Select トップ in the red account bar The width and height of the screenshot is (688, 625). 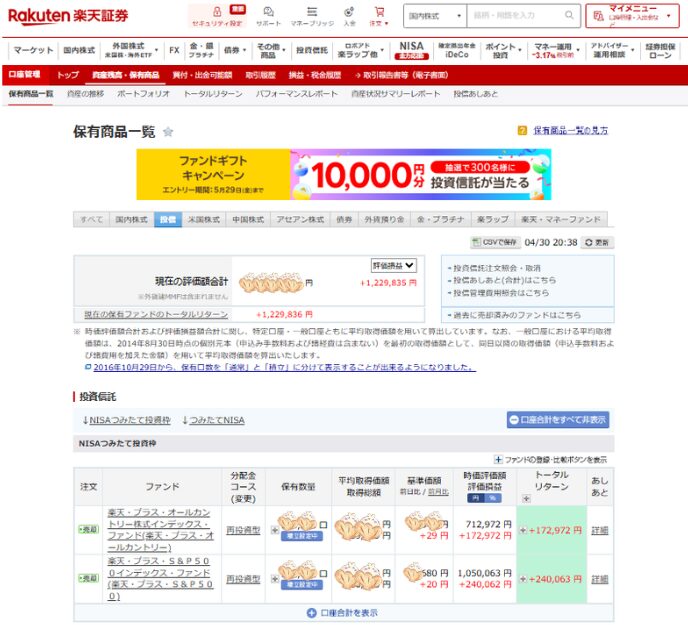pyautogui.click(x=68, y=75)
